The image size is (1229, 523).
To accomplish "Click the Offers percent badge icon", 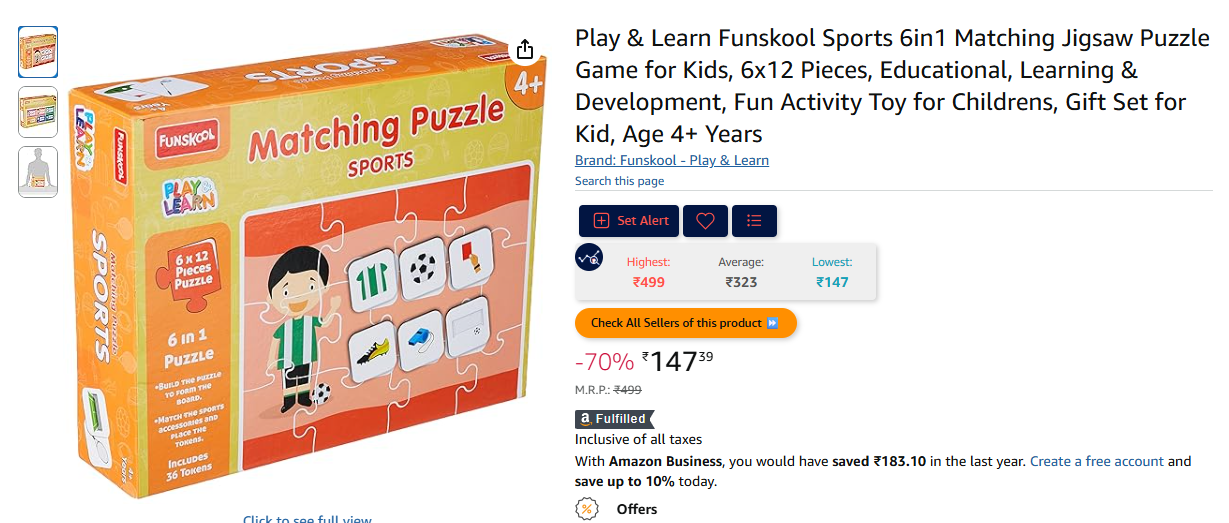I will (587, 509).
